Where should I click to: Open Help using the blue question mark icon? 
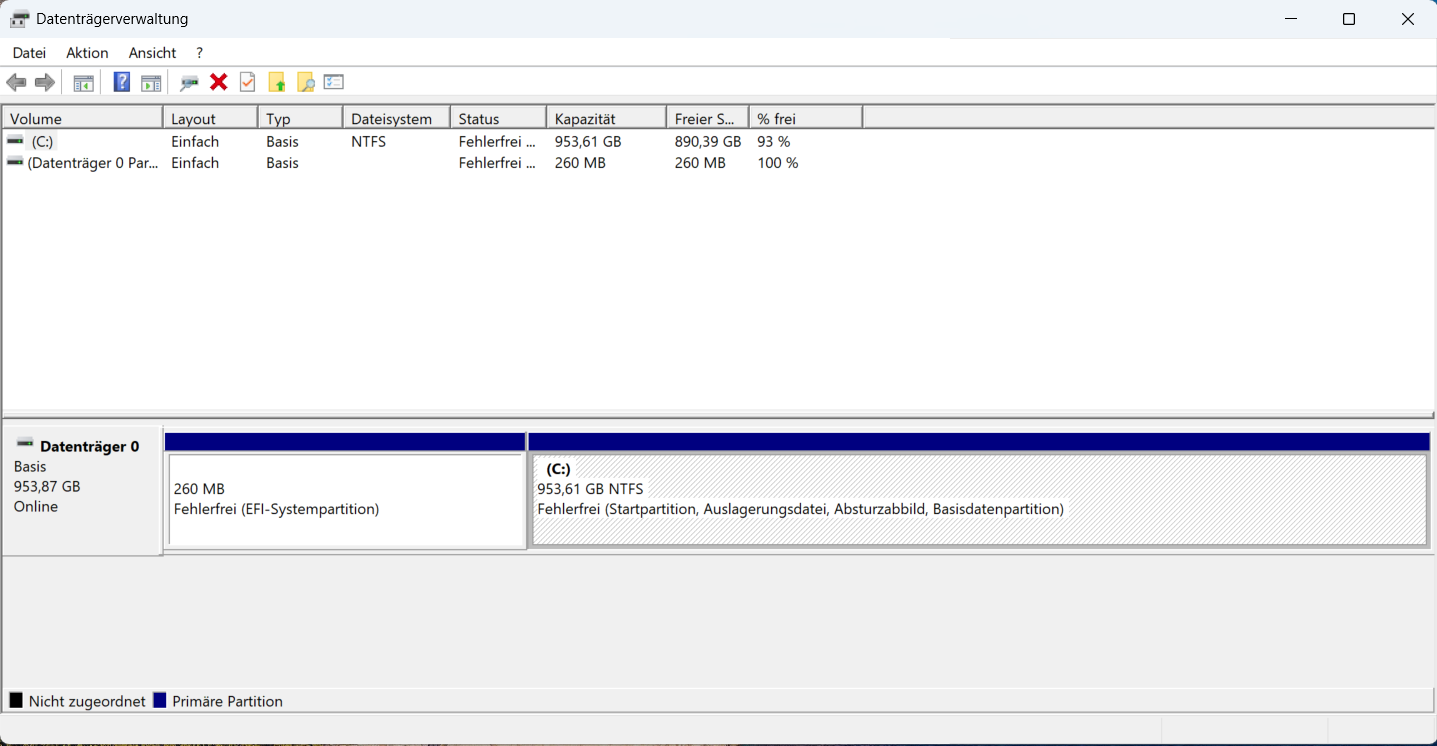(121, 82)
